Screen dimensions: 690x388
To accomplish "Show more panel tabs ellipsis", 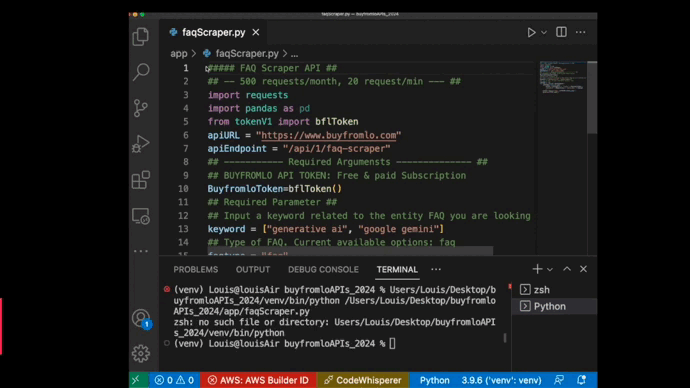I will [x=436, y=269].
